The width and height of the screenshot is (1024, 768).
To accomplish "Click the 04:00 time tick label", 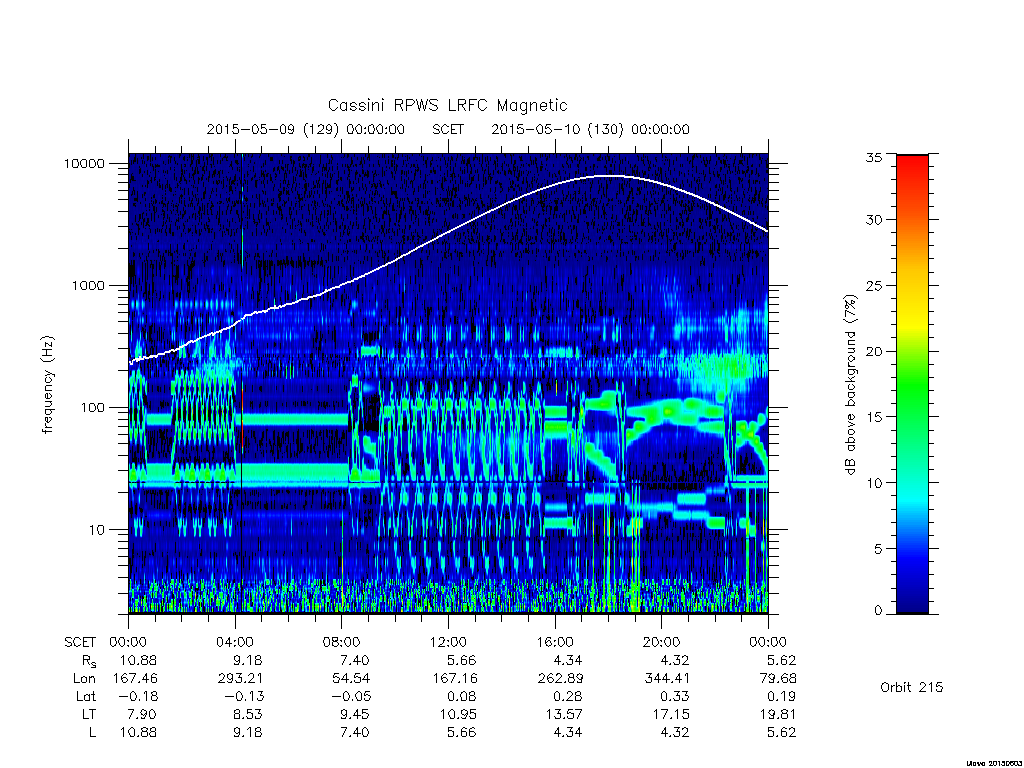I will coord(235,643).
